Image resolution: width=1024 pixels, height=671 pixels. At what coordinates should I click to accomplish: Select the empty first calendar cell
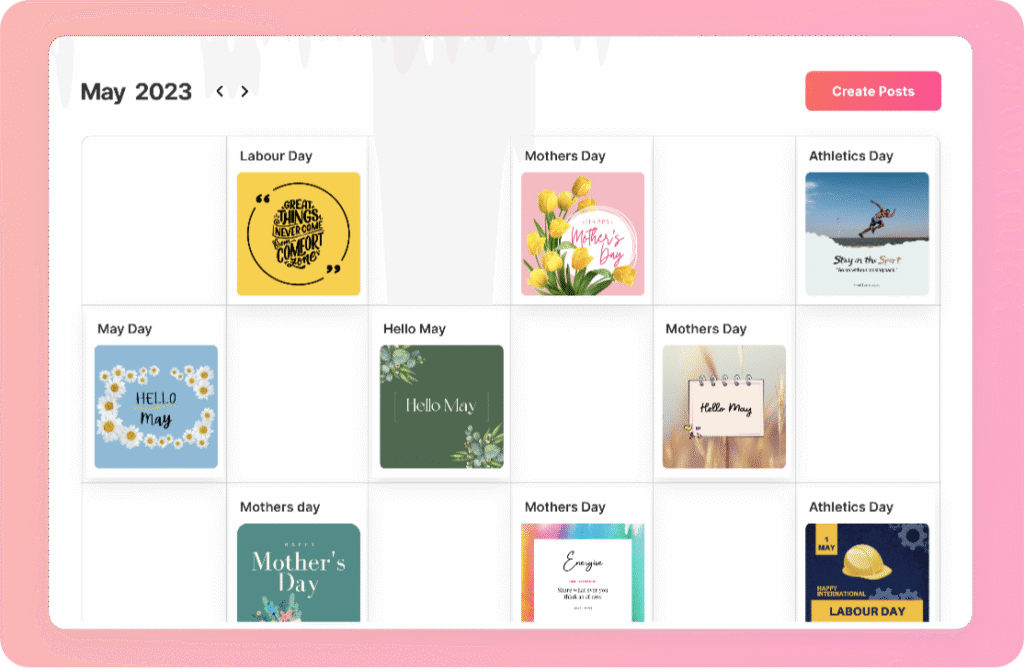154,220
